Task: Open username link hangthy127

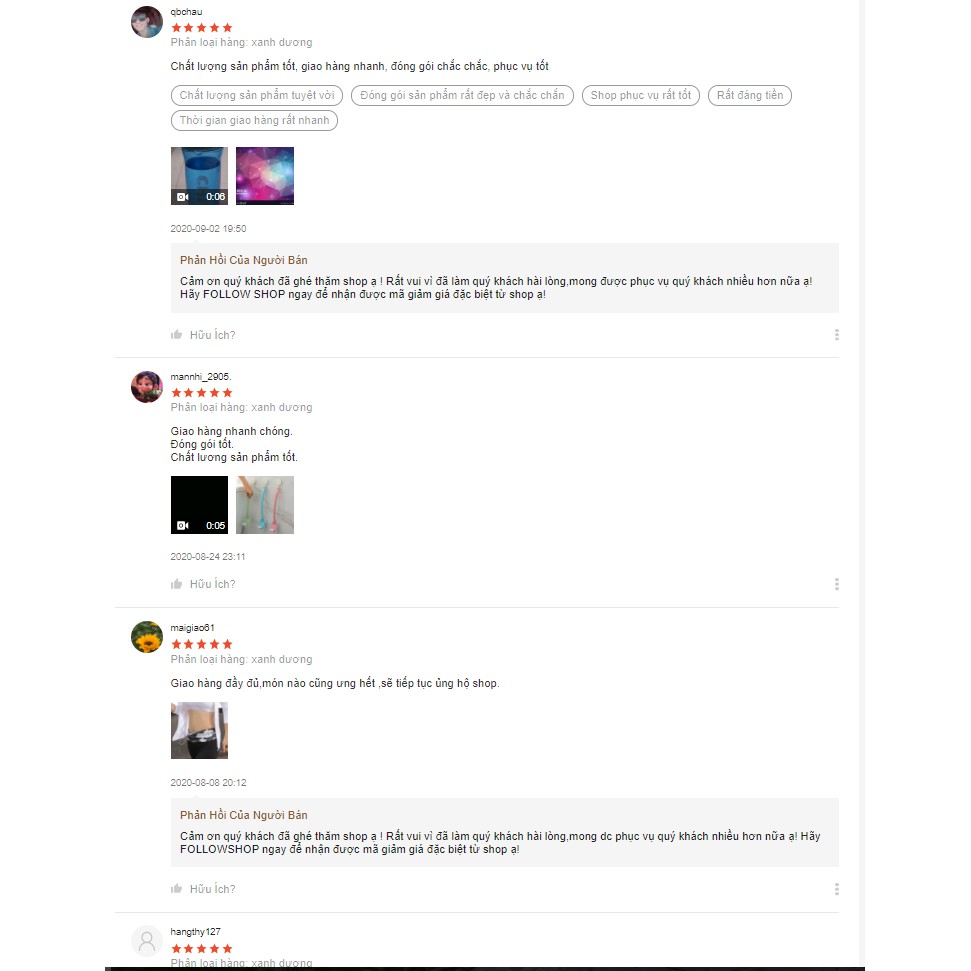Action: pos(196,931)
